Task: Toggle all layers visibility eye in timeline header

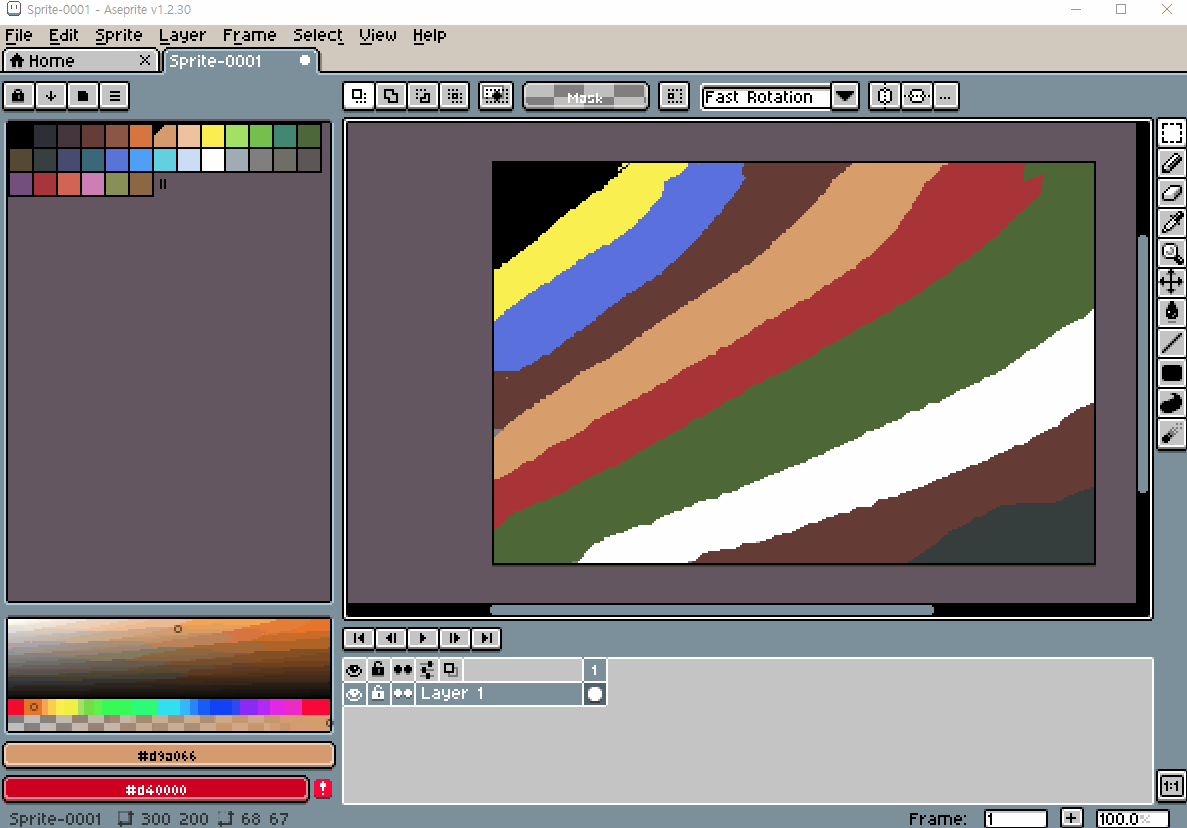Action: coord(354,670)
